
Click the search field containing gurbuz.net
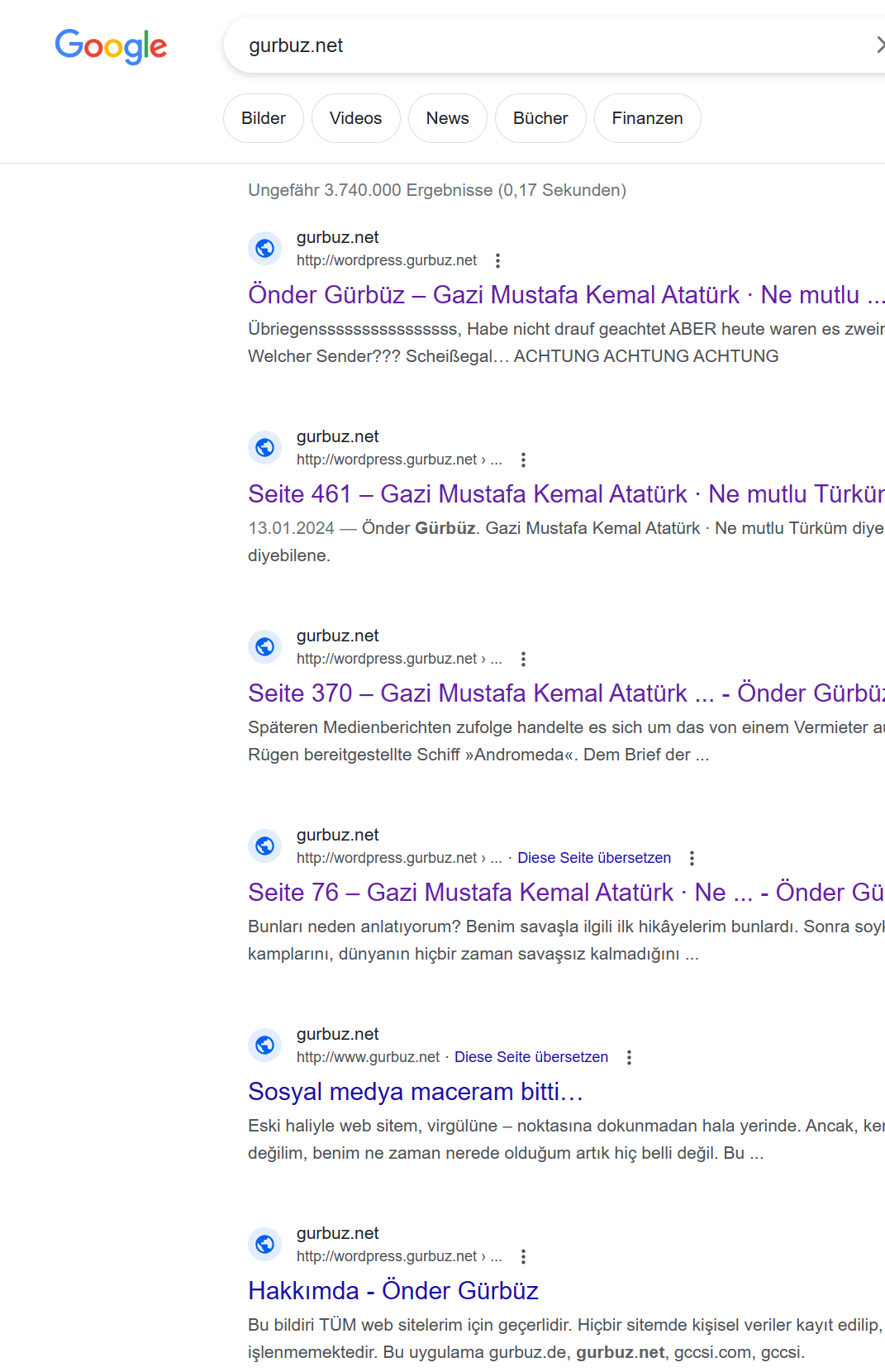[554, 45]
